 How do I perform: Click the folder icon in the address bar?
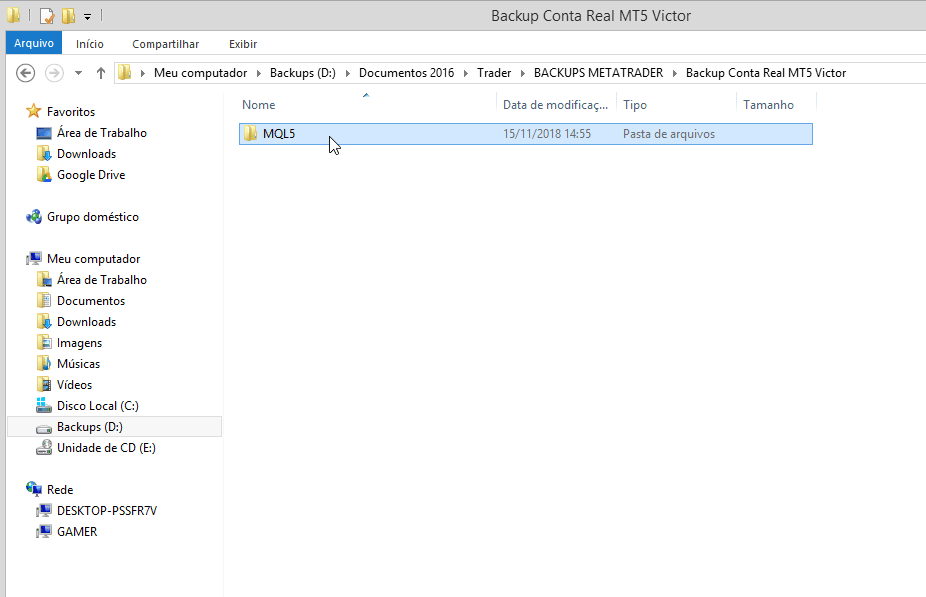point(125,73)
